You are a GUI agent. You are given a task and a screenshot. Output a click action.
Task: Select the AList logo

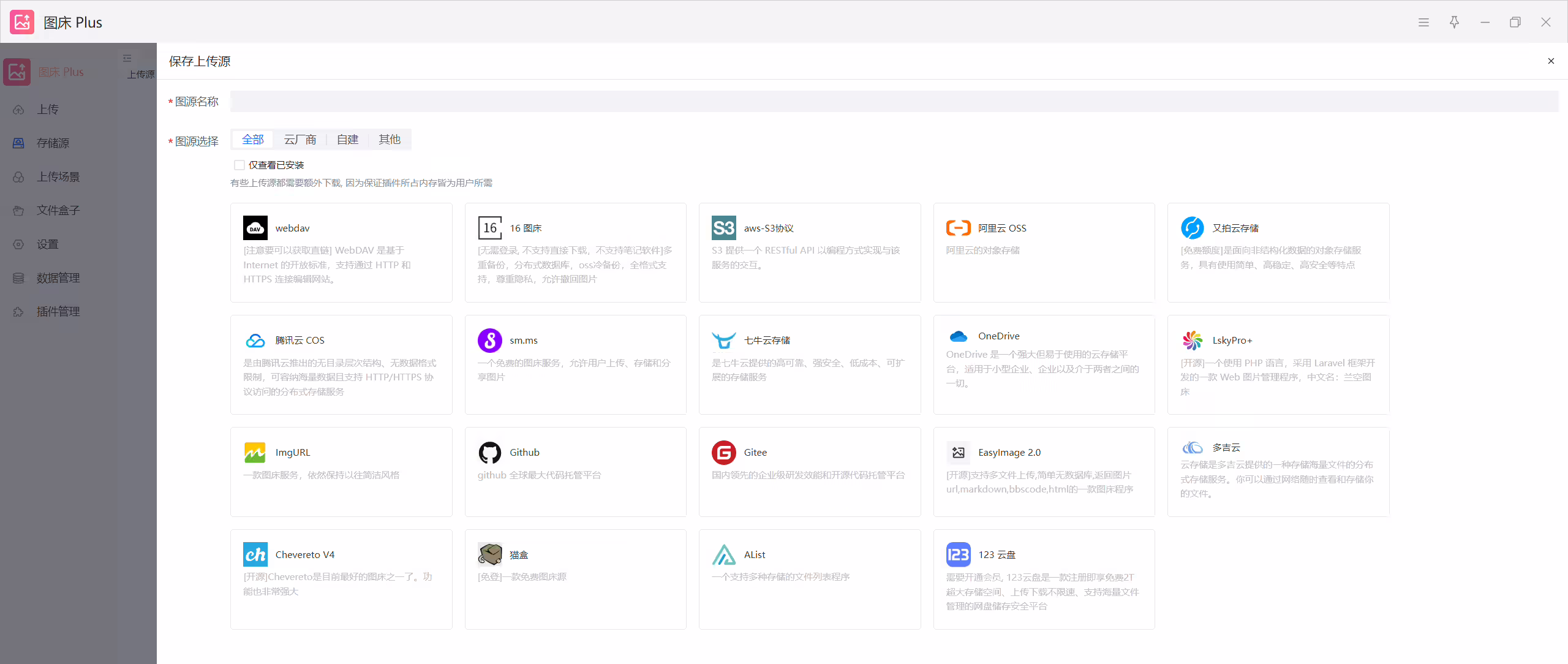723,554
